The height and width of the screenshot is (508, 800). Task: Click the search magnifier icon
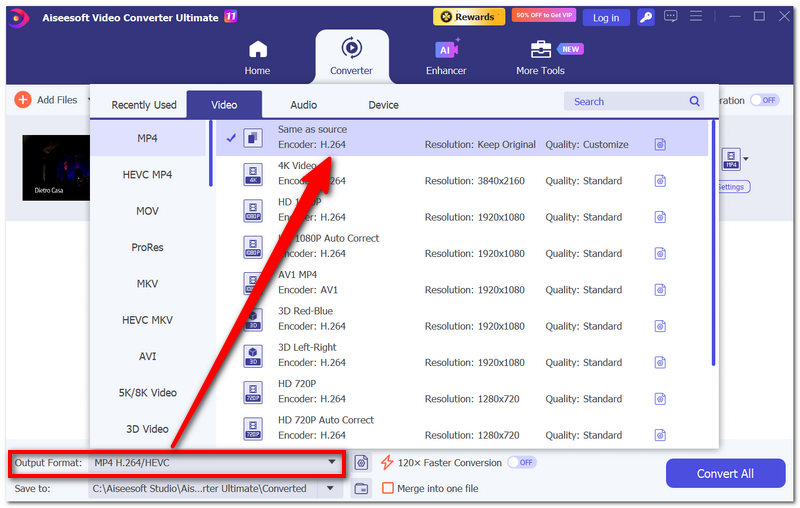(x=694, y=101)
